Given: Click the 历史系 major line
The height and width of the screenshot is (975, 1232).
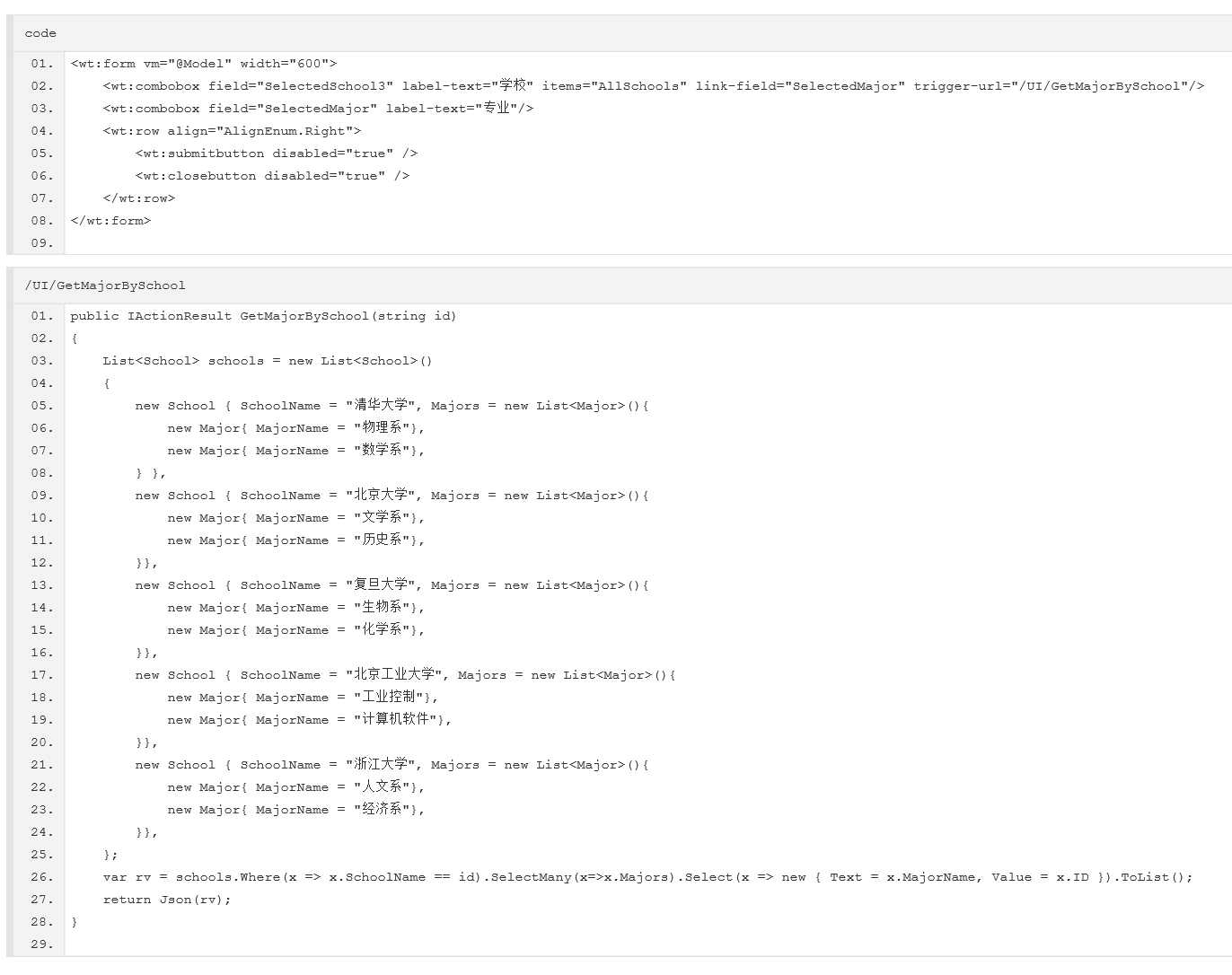Looking at the screenshot, I should 295,540.
